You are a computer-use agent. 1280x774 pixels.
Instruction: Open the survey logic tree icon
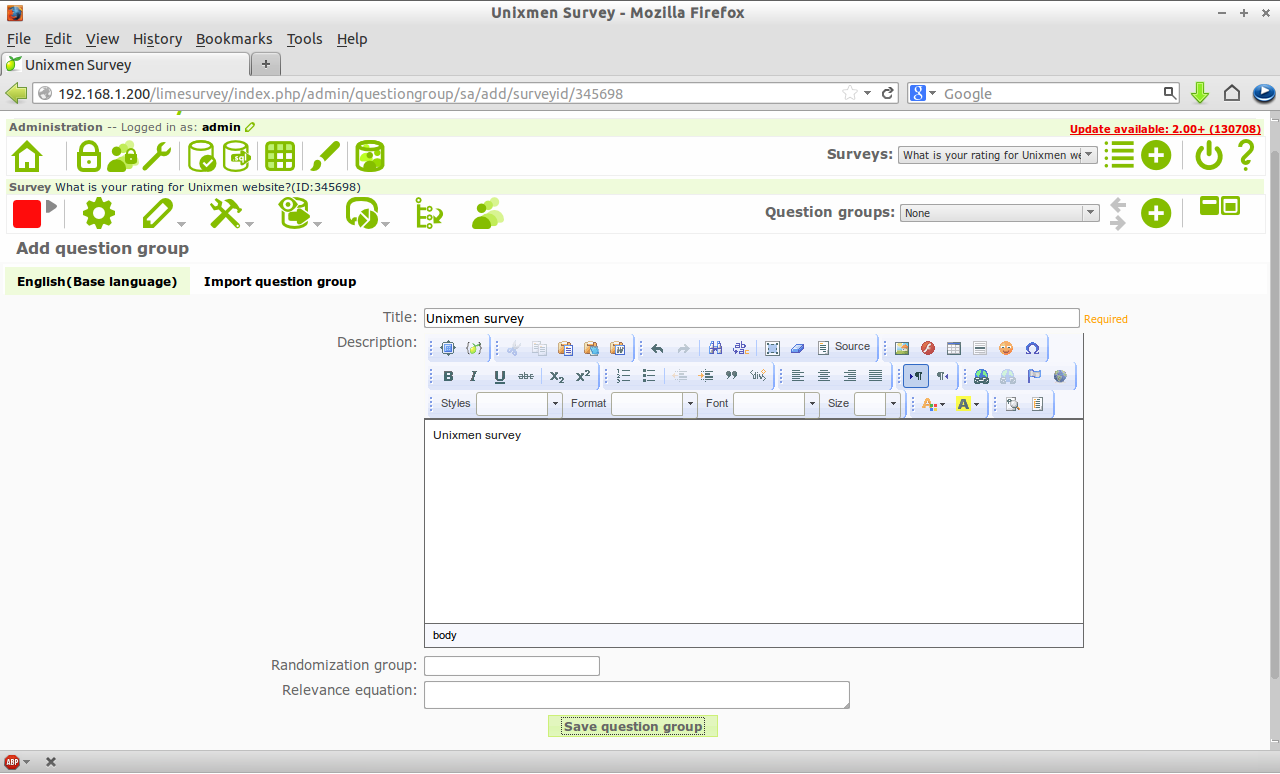429,213
